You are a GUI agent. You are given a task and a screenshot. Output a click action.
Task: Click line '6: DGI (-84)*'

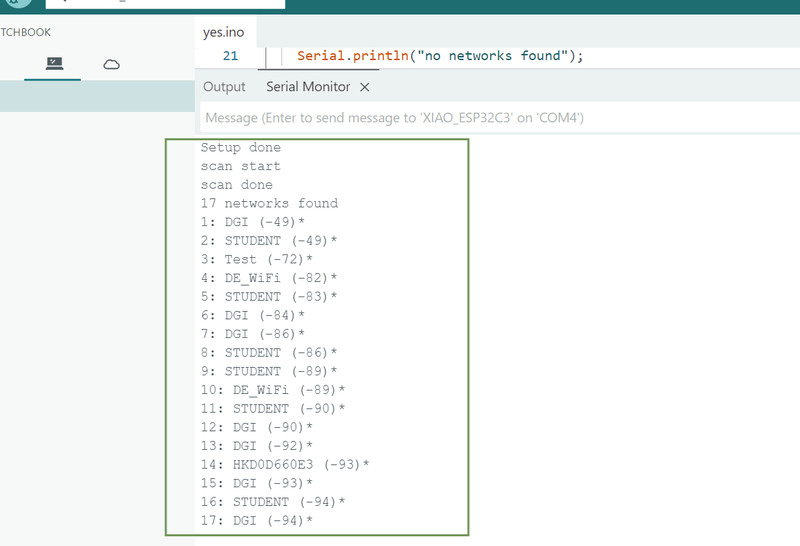[253, 315]
